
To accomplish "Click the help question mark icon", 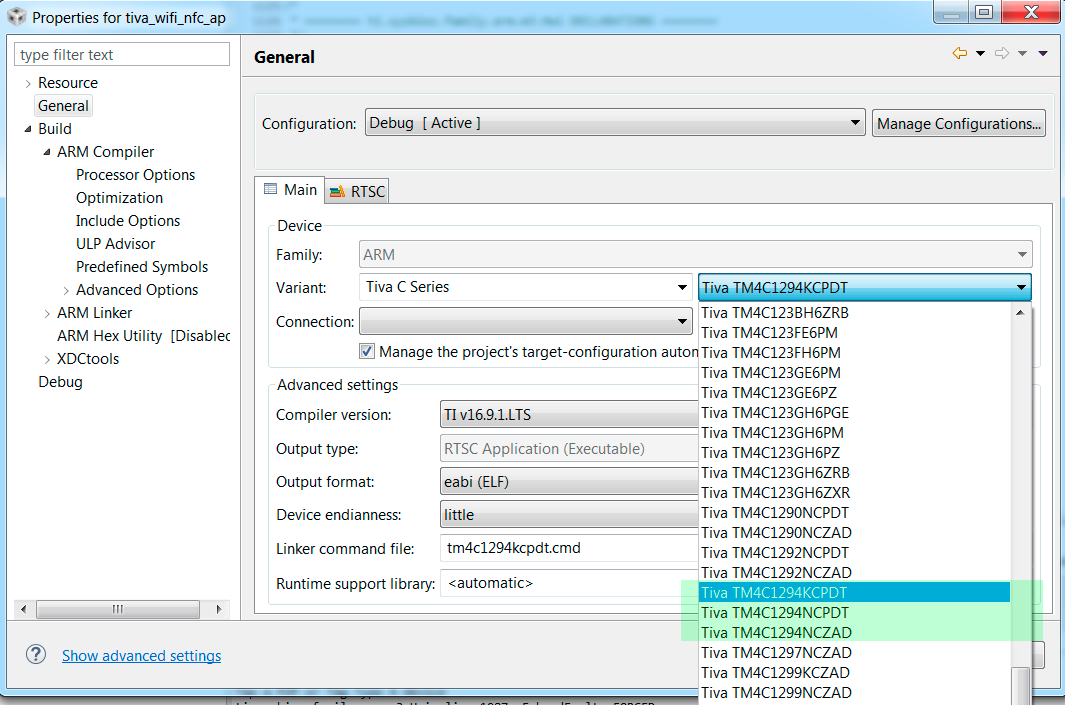I will tap(35, 655).
